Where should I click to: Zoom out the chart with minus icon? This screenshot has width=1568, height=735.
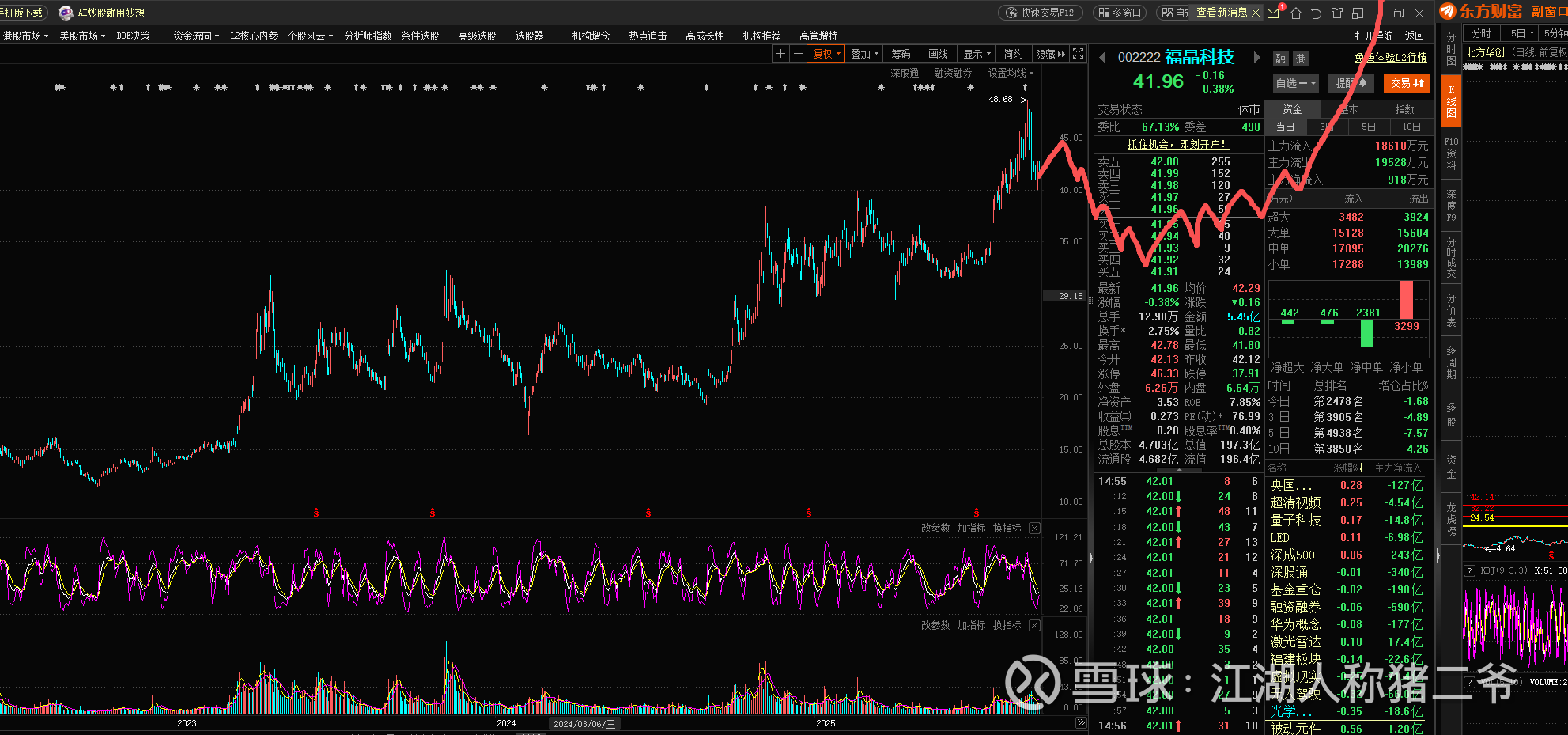[798, 54]
